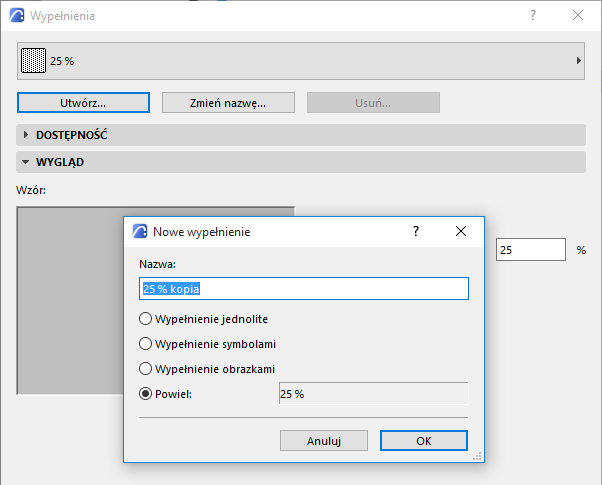Viewport: 602px width, 485px height.
Task: Click the Nazwa: label
Action: 157,264
